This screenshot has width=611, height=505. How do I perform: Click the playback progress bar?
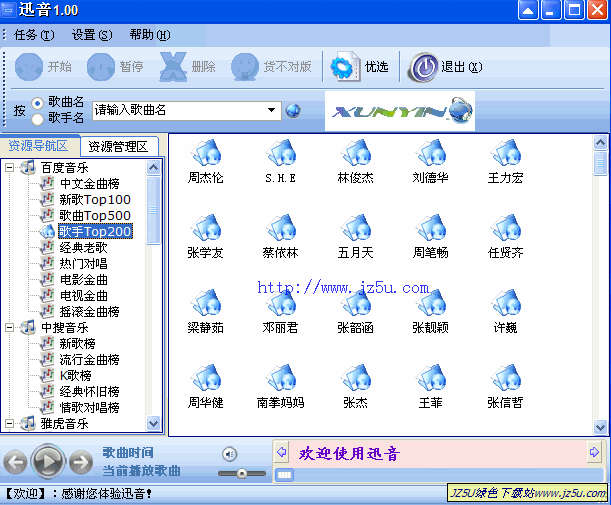point(439,475)
